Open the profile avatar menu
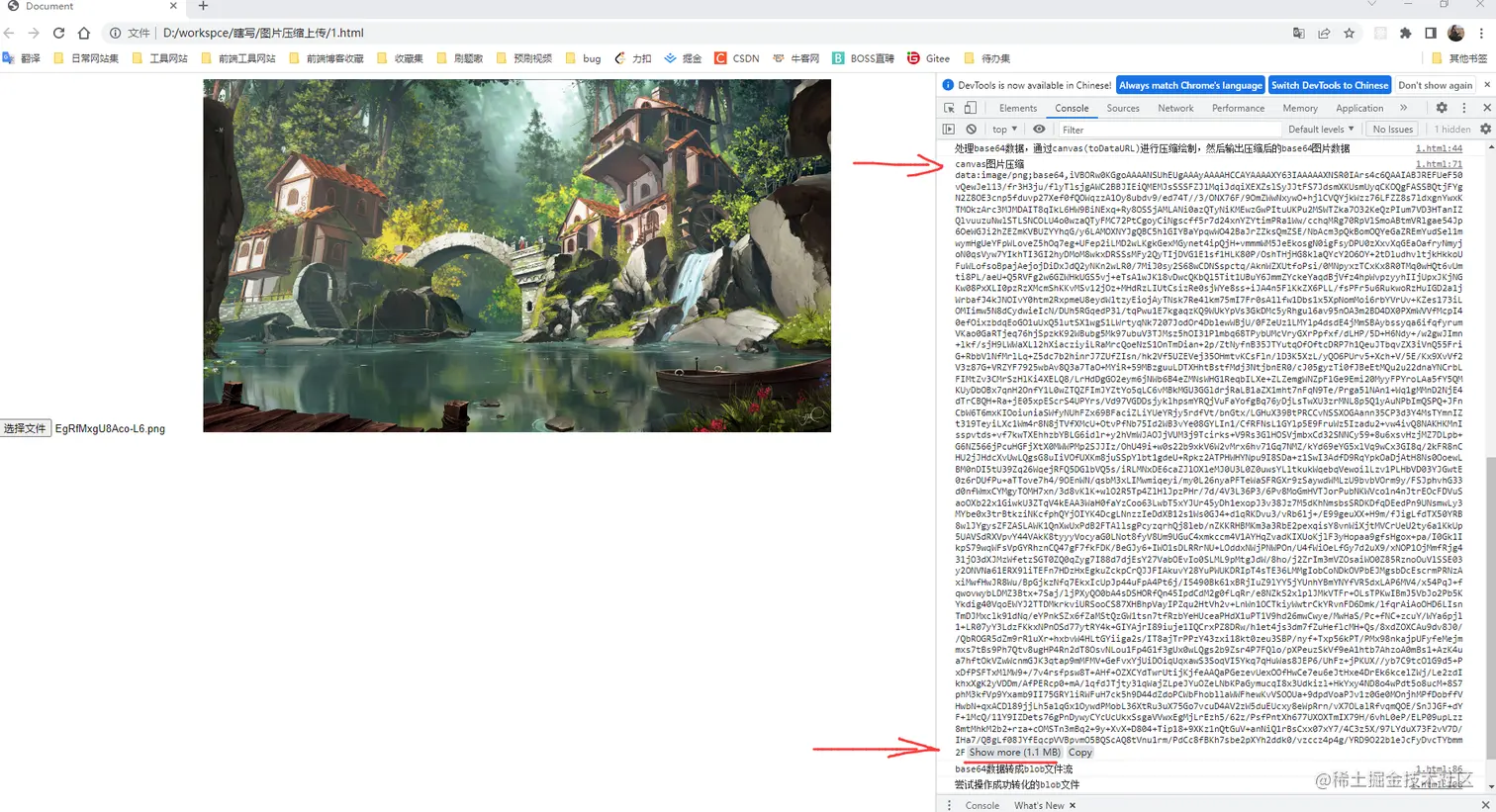Viewport: 1496px width, 812px height. pos(1455,33)
